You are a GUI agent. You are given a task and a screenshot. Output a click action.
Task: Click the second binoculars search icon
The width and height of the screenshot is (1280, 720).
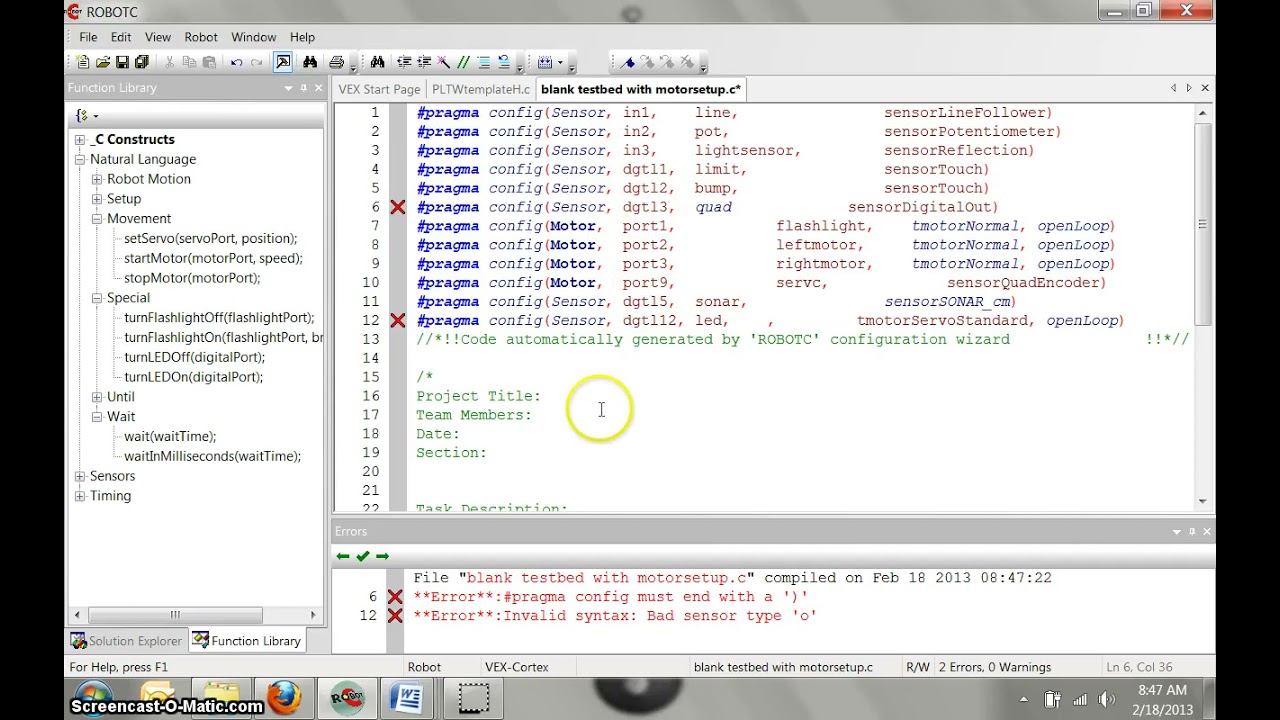(x=377, y=62)
